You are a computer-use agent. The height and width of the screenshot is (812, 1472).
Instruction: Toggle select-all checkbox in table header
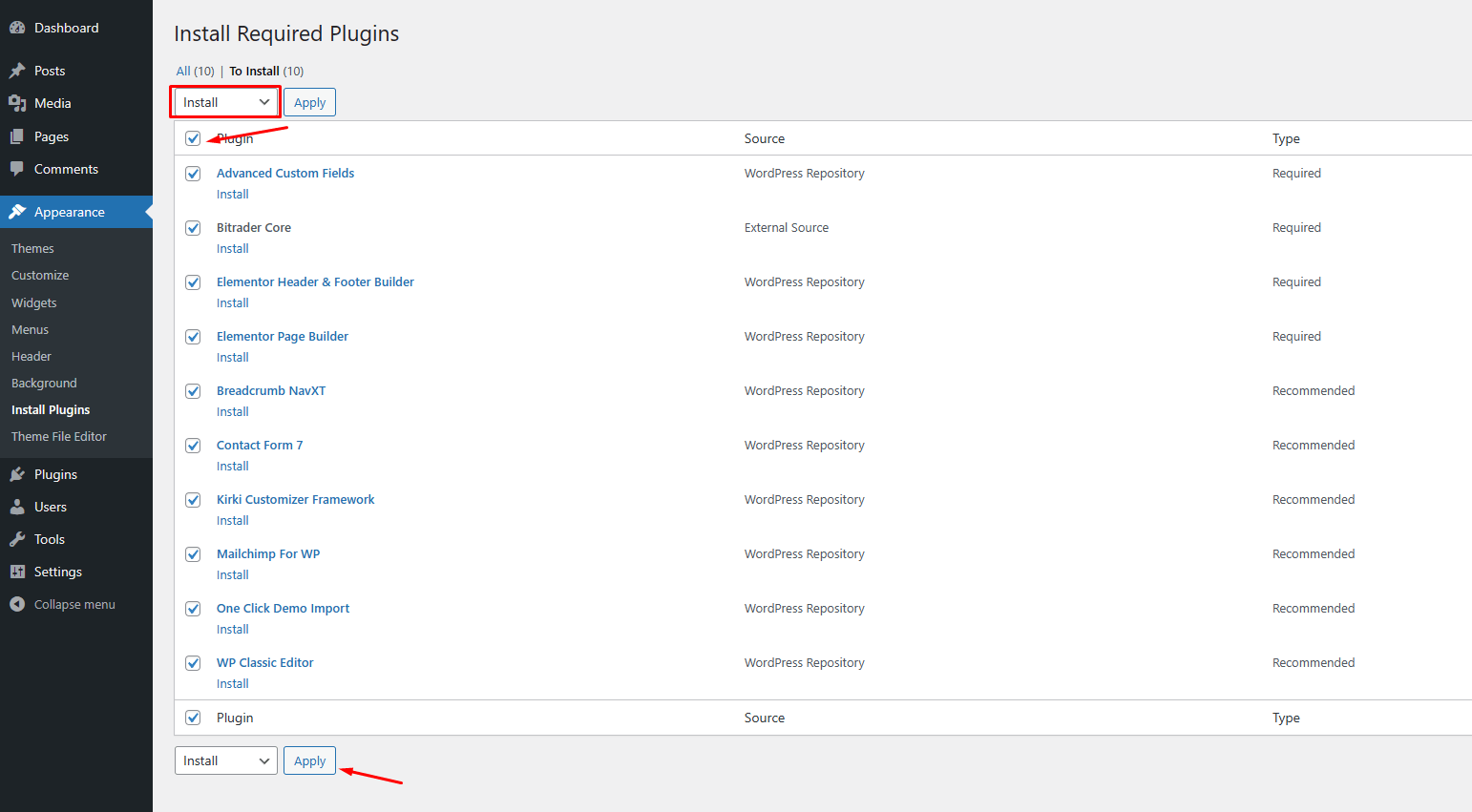point(193,138)
